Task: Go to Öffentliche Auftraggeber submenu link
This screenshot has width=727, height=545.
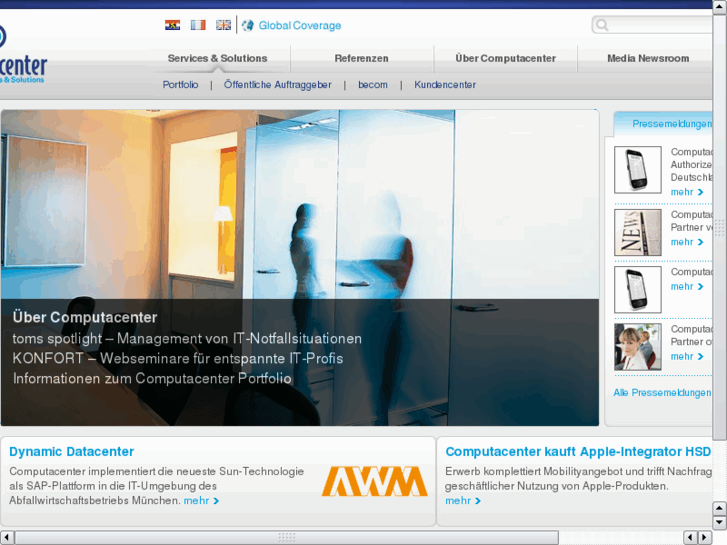Action: tap(278, 85)
